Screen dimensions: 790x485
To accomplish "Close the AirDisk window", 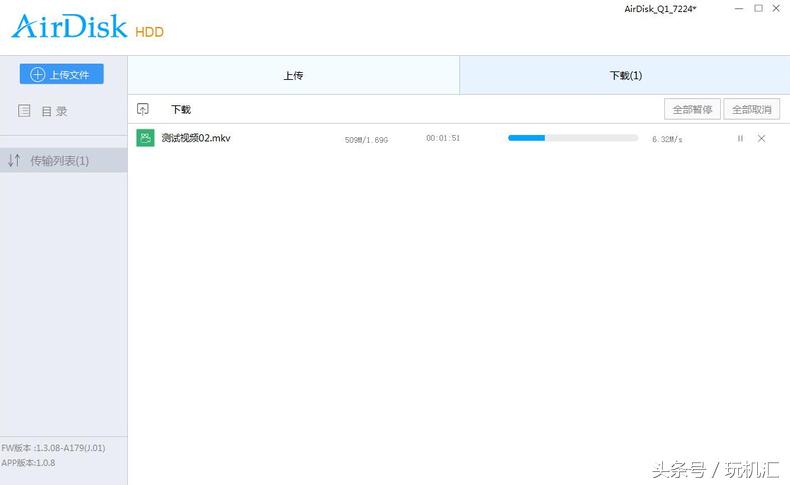I will 776,9.
